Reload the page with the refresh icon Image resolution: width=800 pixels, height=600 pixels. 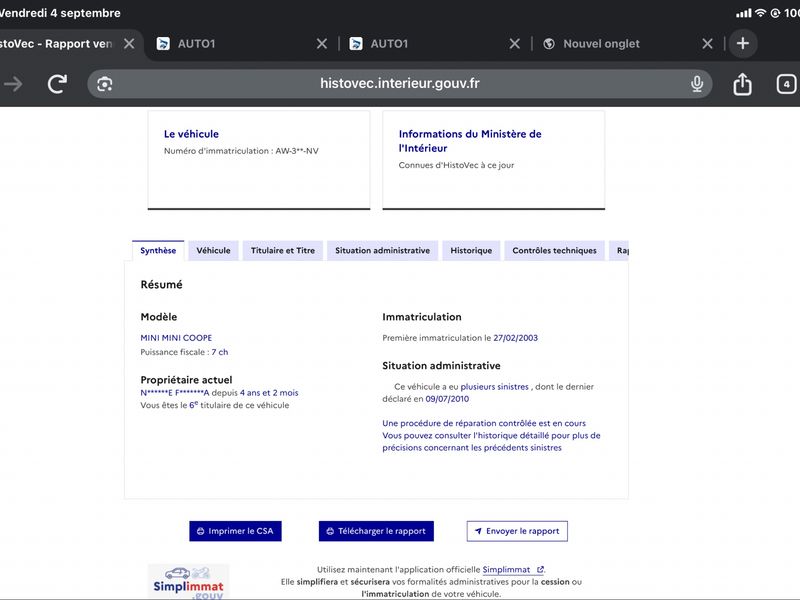(57, 84)
